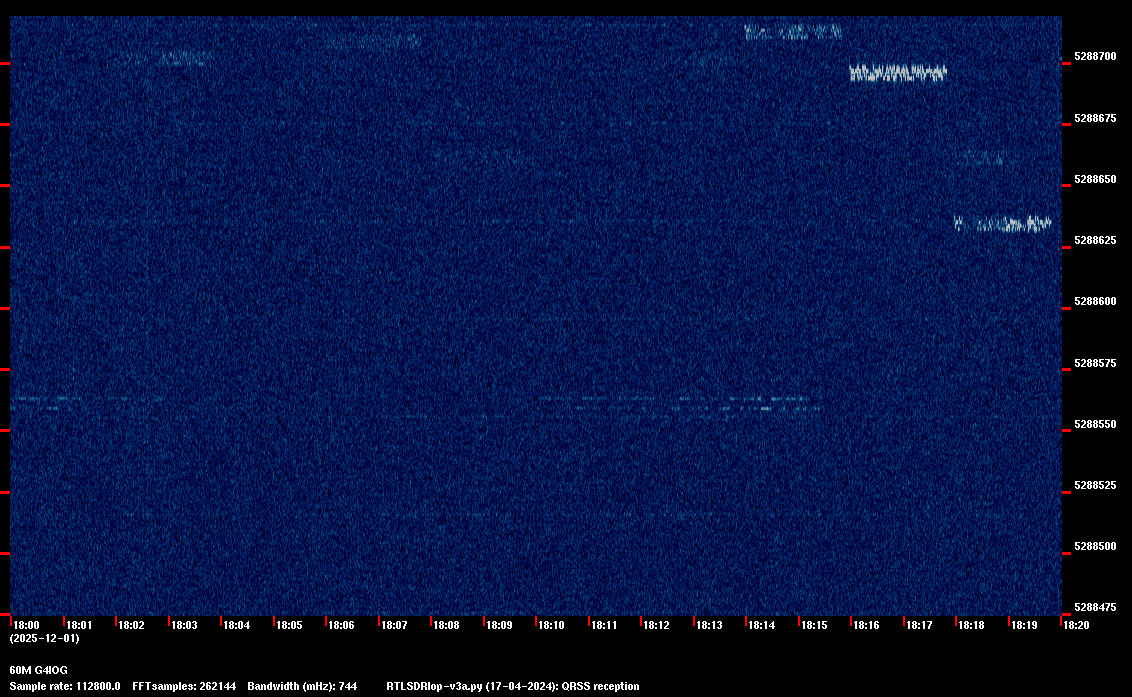
Task: Click the 18:16 time label
Action: point(866,625)
